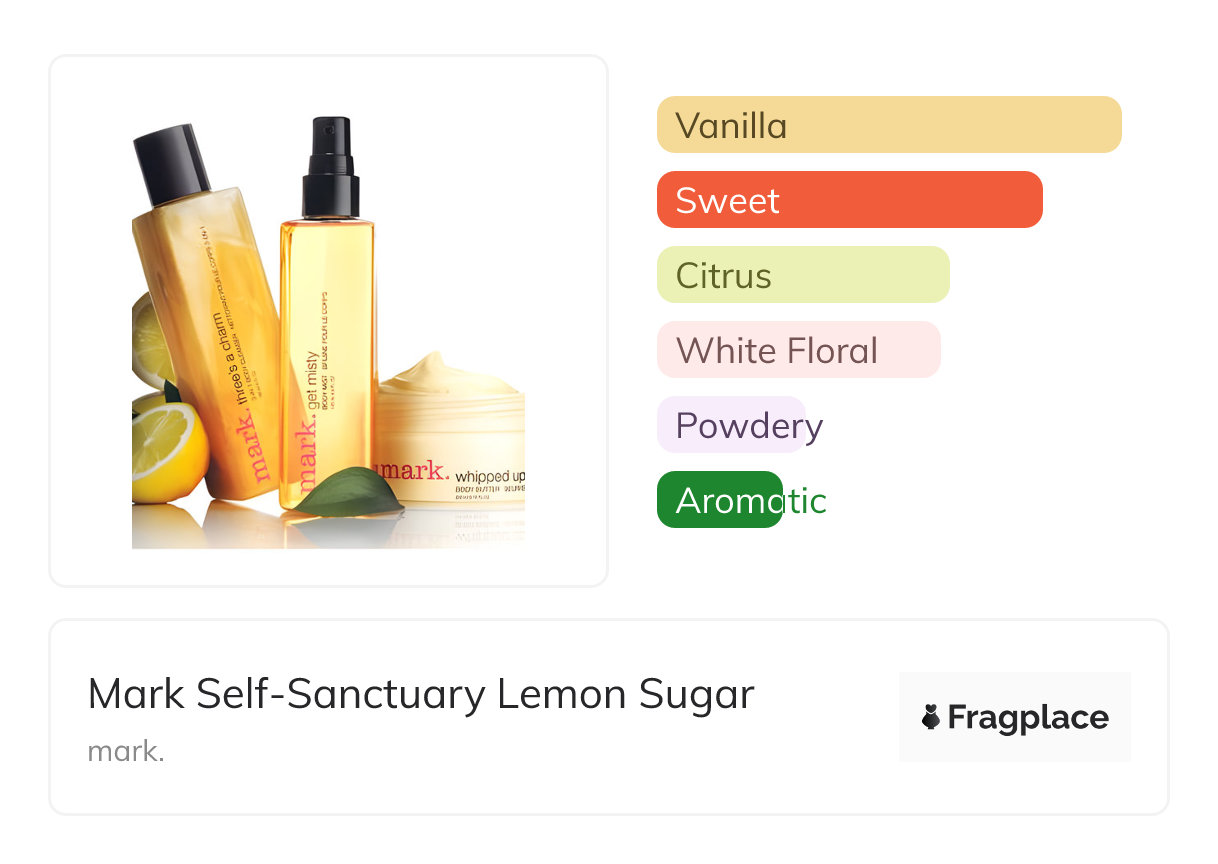Click the Fragplace logo text
Viewport: 1218px width, 864px height.
coord(1027,717)
